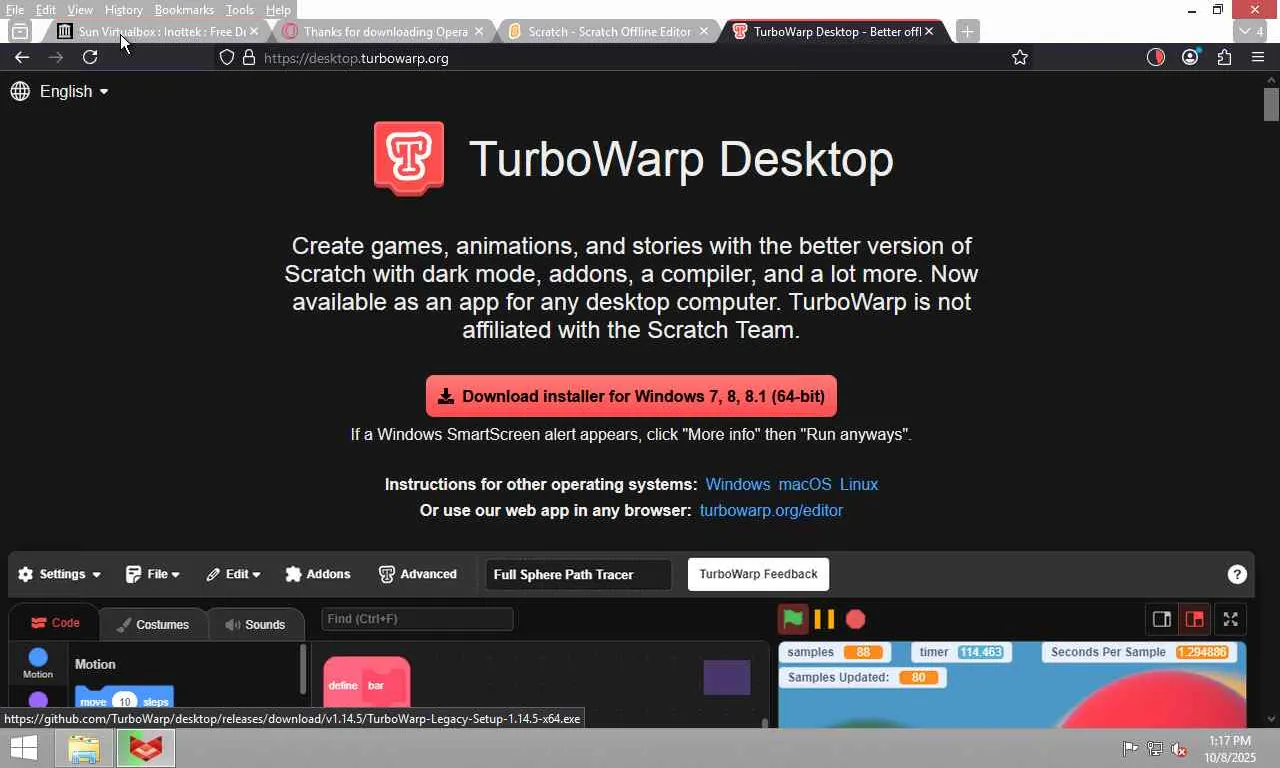Select the Sounds tab in the editor

255,624
